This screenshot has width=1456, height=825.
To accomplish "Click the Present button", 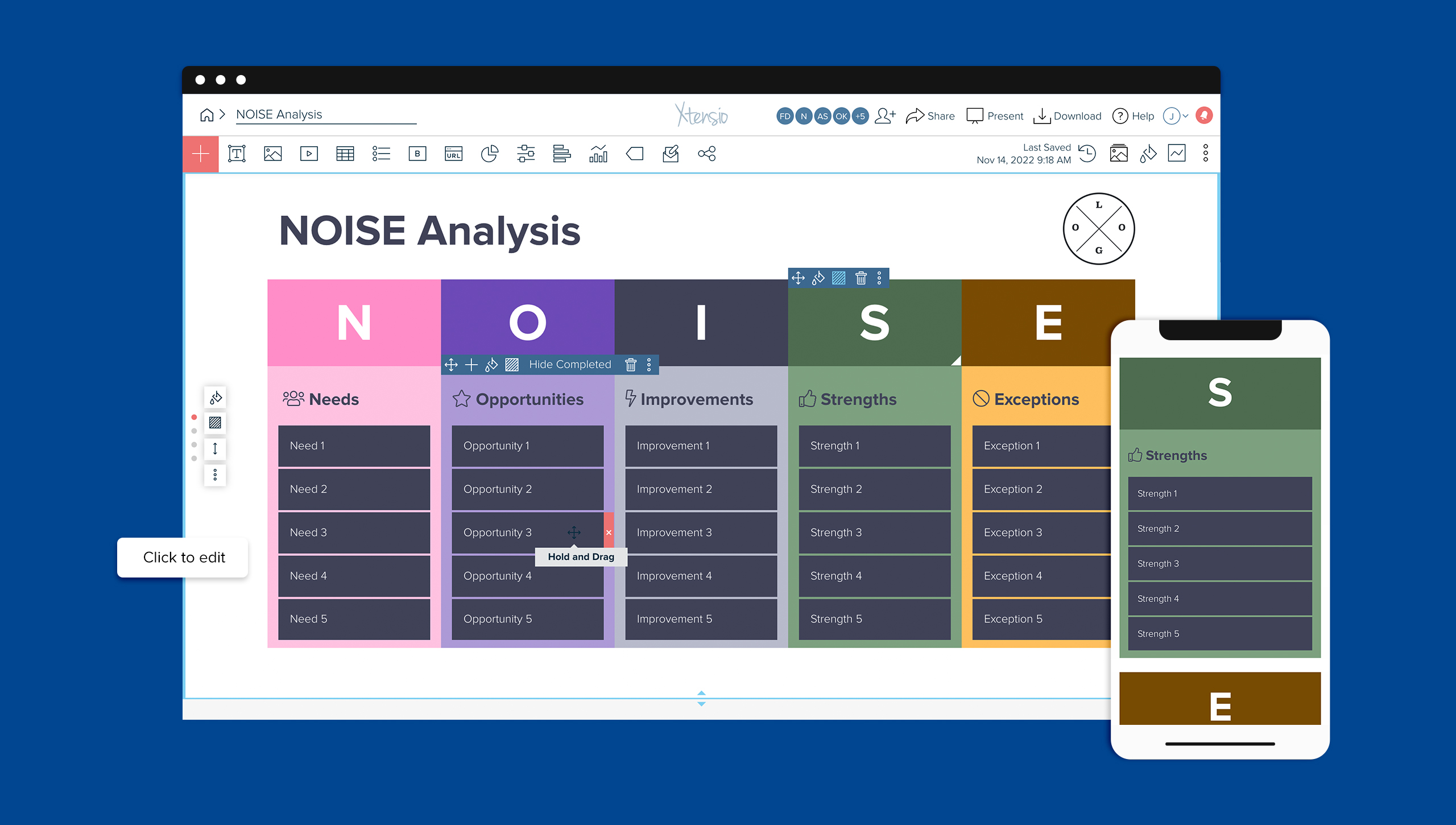I will pos(995,116).
